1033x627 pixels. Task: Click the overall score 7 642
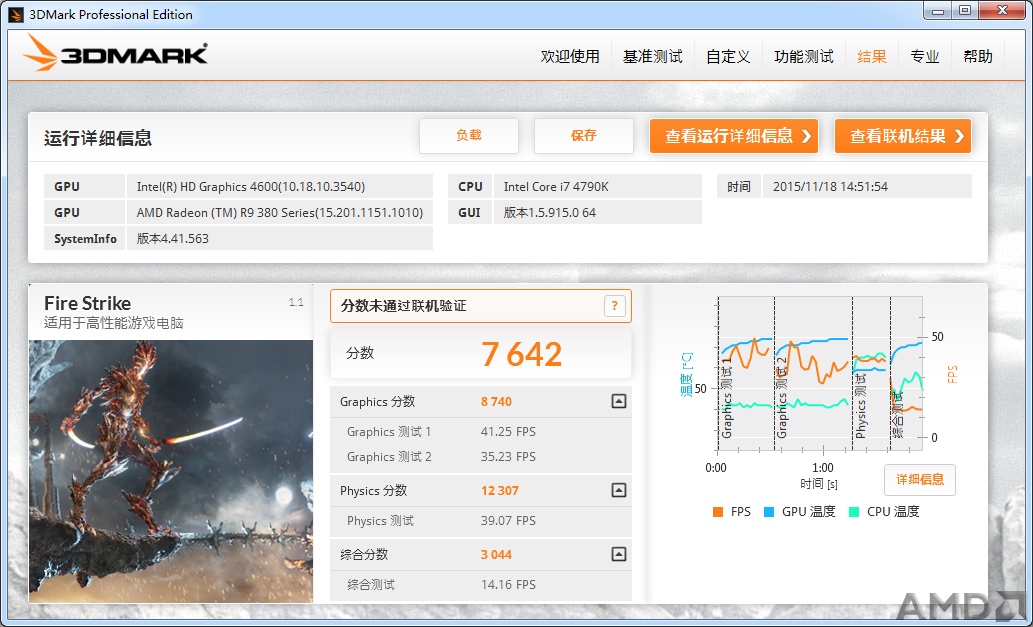pos(521,354)
